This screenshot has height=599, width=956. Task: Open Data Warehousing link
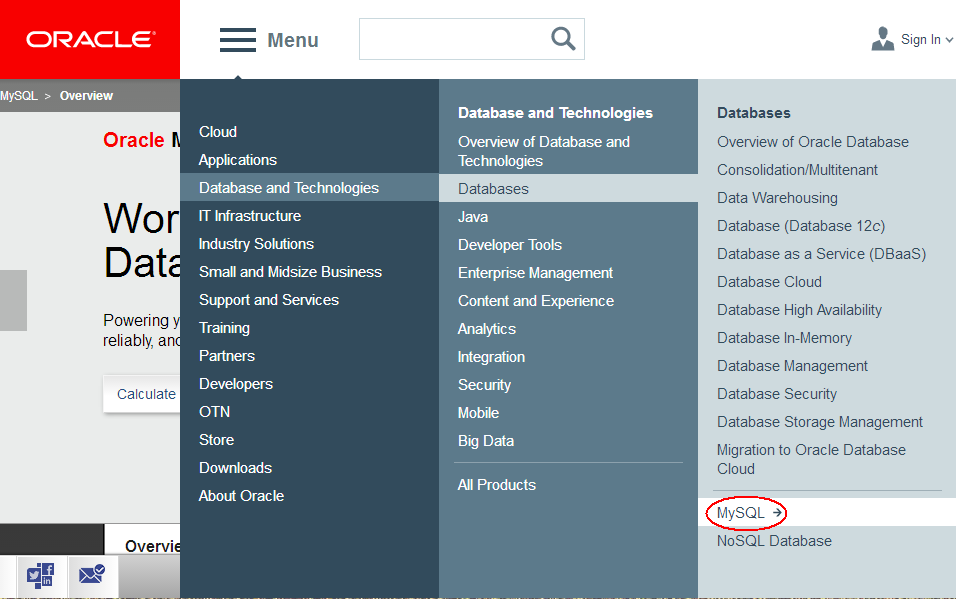coord(777,198)
